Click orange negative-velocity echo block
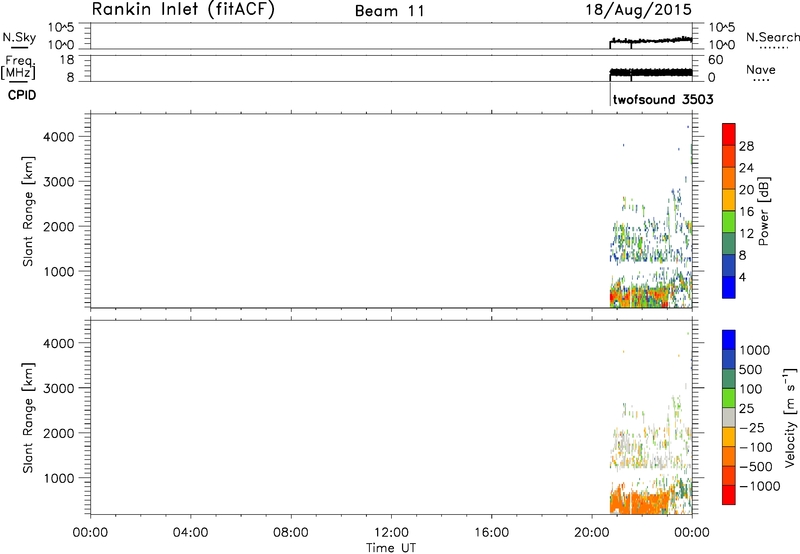Image resolution: width=800 pixels, height=554 pixels. pyautogui.click(x=640, y=501)
